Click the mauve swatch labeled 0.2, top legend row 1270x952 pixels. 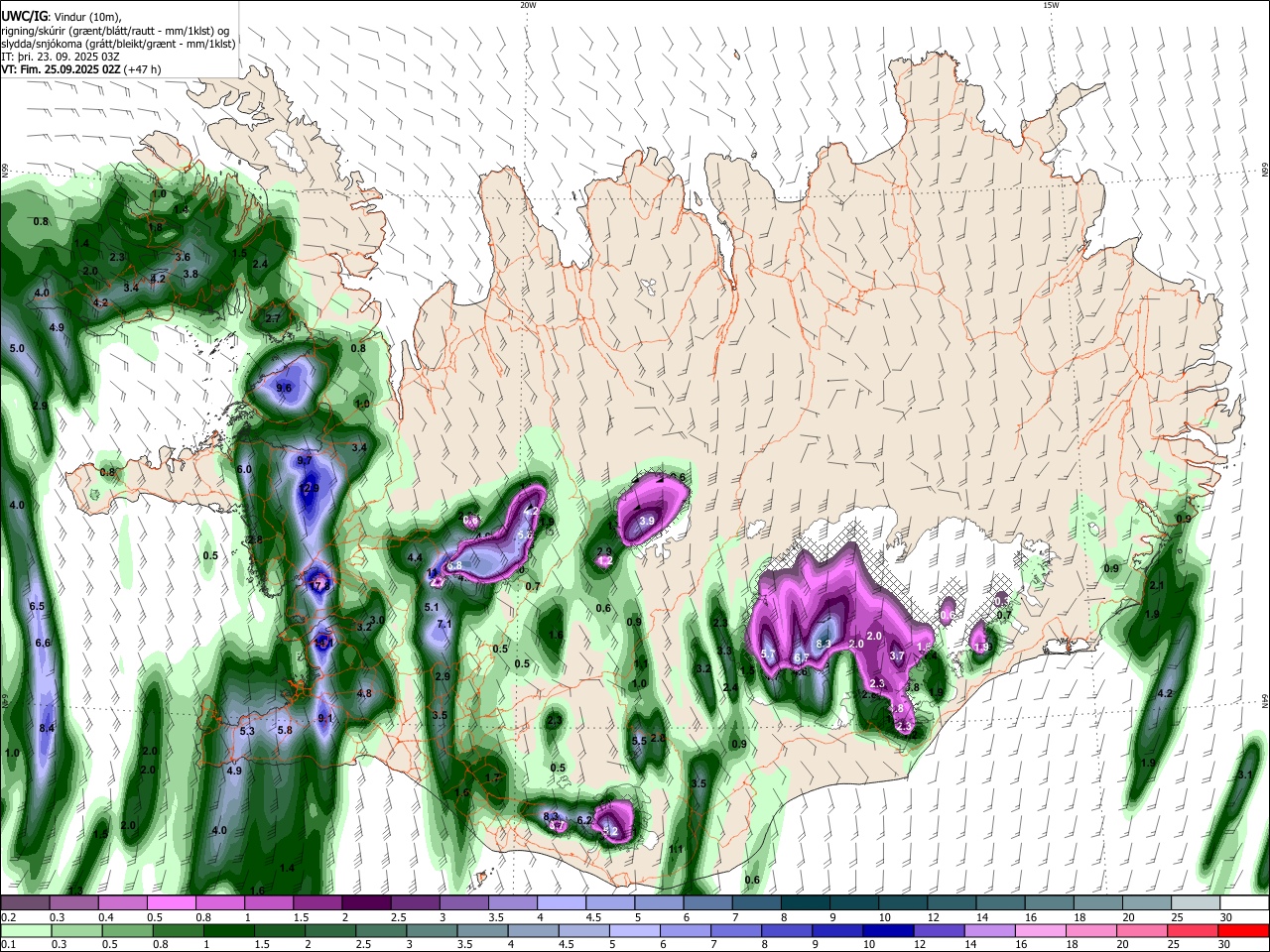tap(25, 902)
